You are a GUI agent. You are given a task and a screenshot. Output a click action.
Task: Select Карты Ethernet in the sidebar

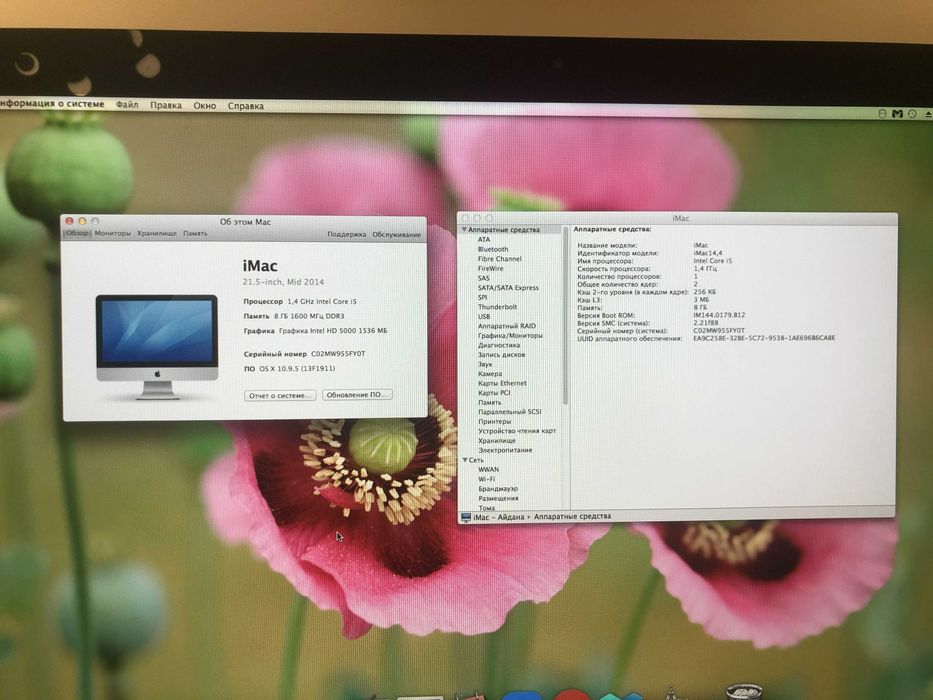[502, 383]
